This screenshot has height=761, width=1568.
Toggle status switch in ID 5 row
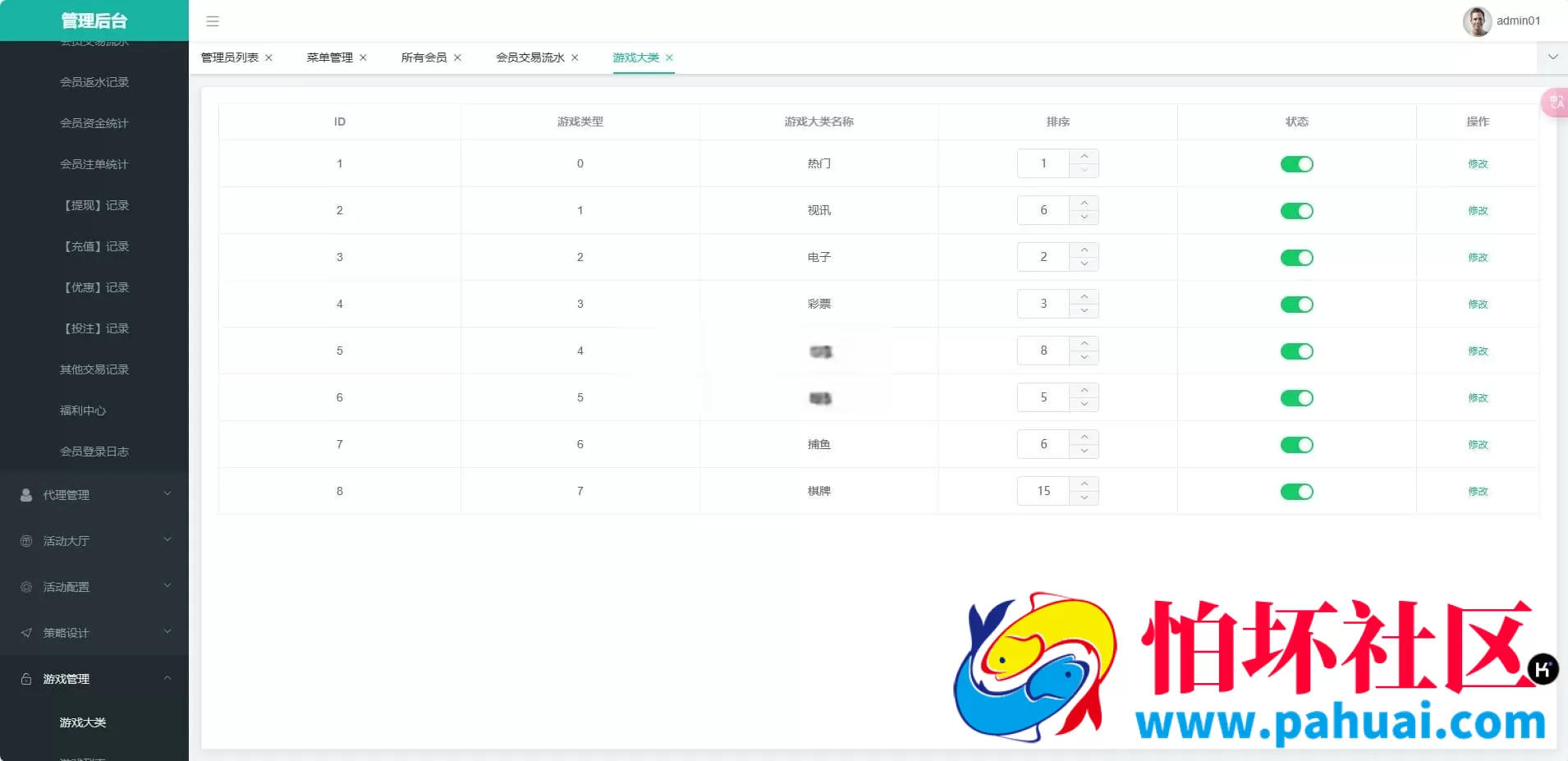click(x=1297, y=351)
